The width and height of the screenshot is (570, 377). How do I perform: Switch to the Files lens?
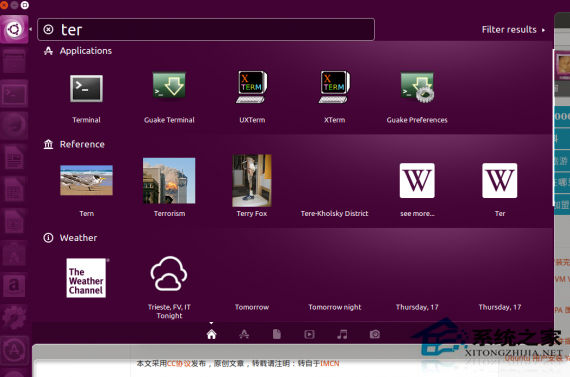(277, 334)
